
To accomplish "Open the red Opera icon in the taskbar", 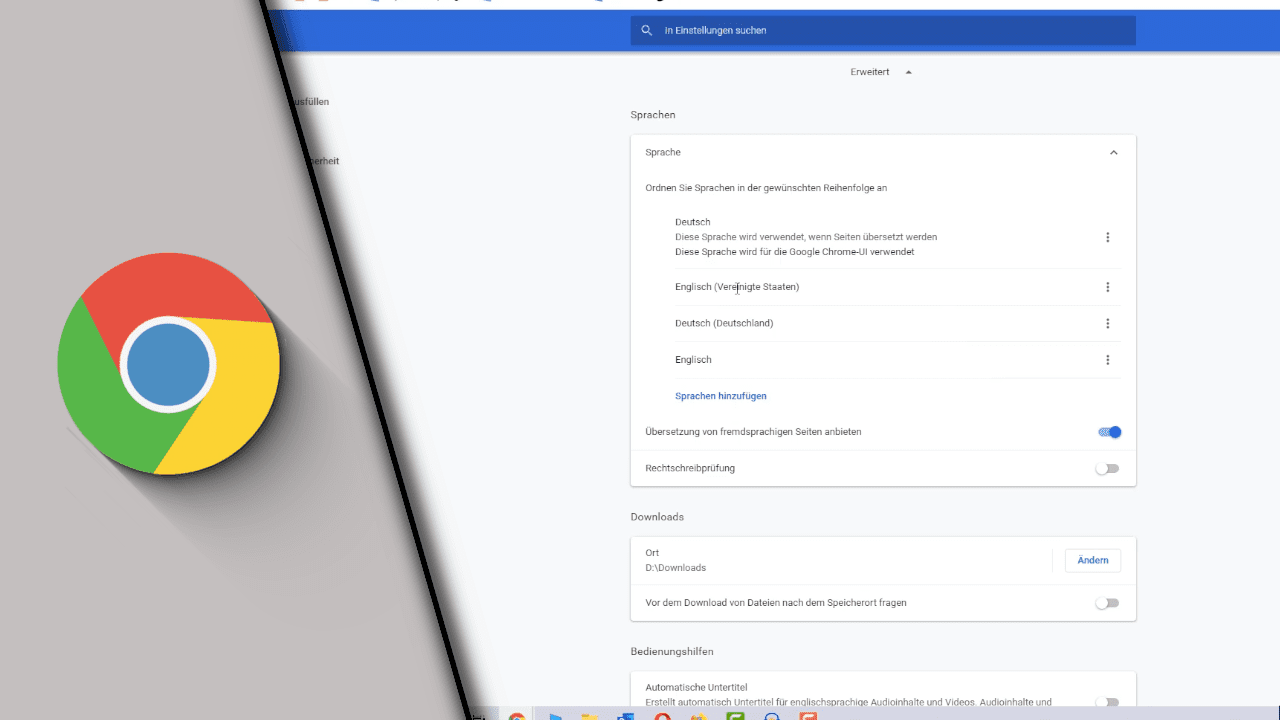I will [662, 715].
